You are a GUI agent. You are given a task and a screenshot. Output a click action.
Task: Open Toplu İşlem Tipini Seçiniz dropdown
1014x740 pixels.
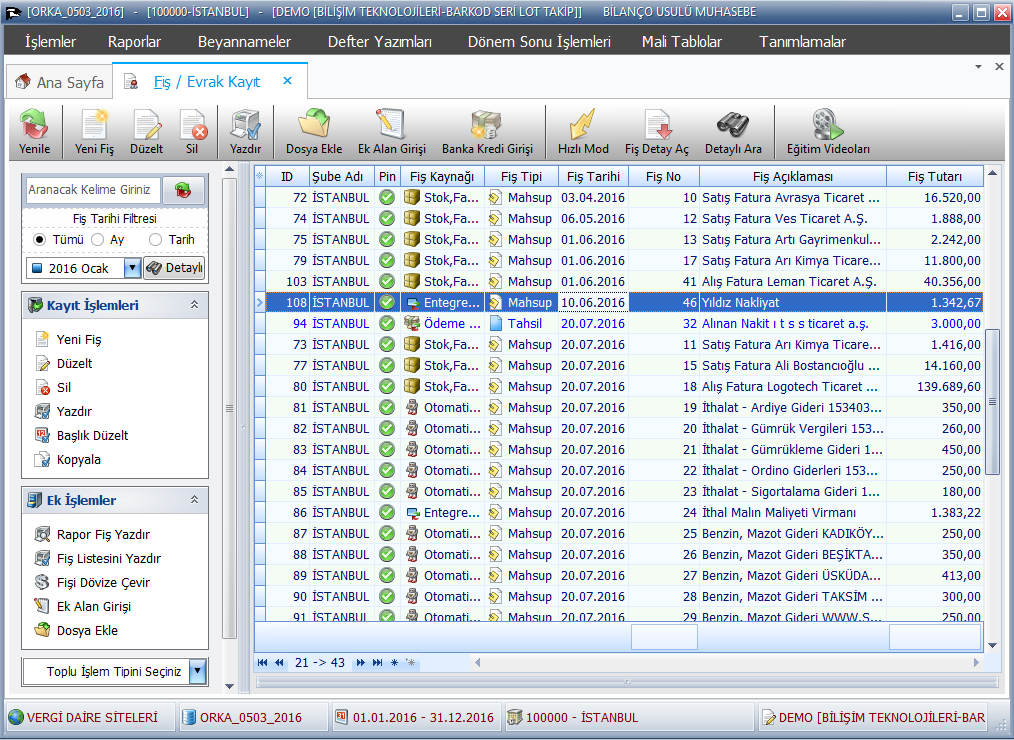click(198, 671)
